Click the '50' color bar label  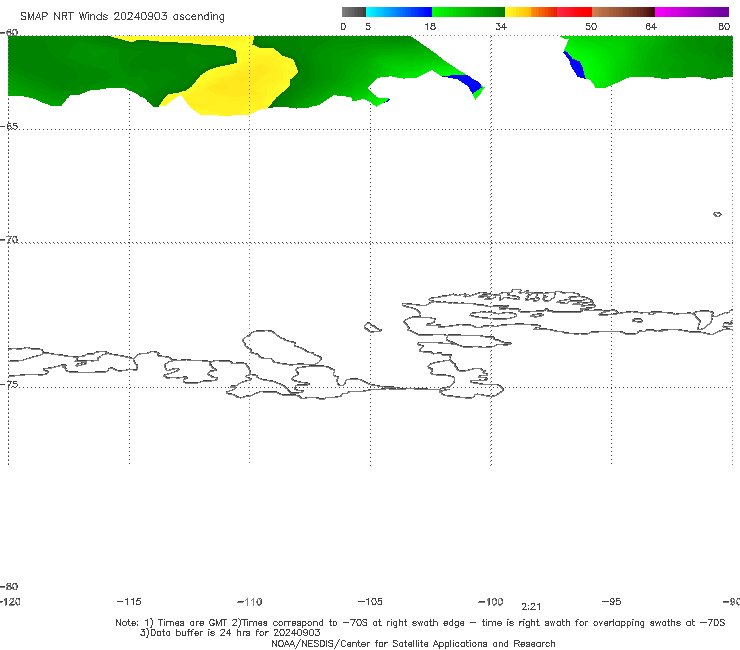(591, 27)
